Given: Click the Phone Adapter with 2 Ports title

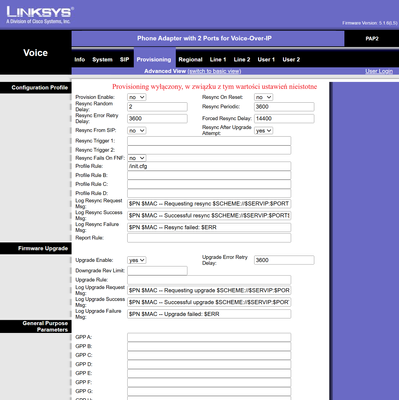Looking at the screenshot, I should point(204,38).
